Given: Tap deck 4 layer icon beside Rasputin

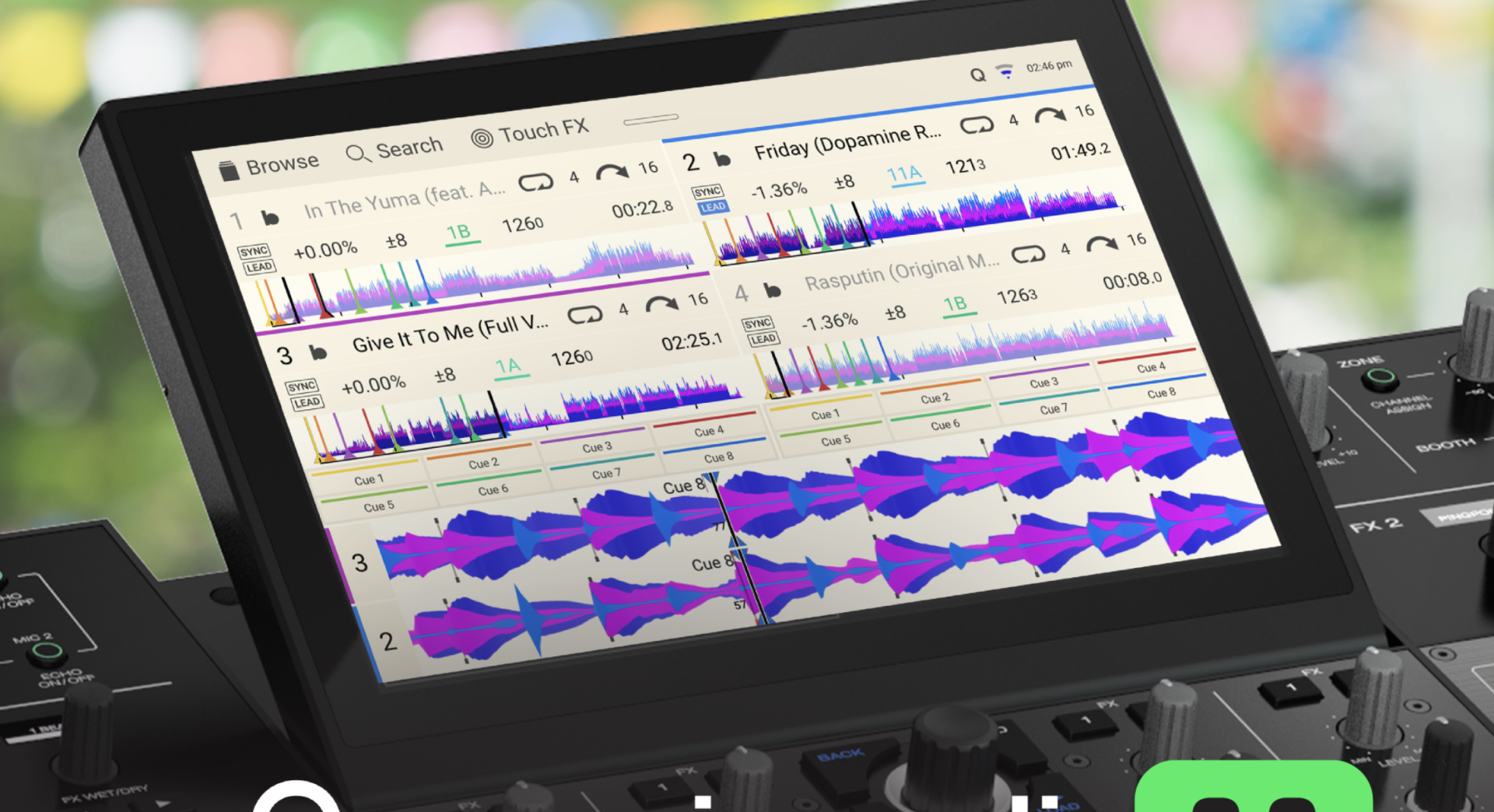Looking at the screenshot, I should (x=772, y=290).
